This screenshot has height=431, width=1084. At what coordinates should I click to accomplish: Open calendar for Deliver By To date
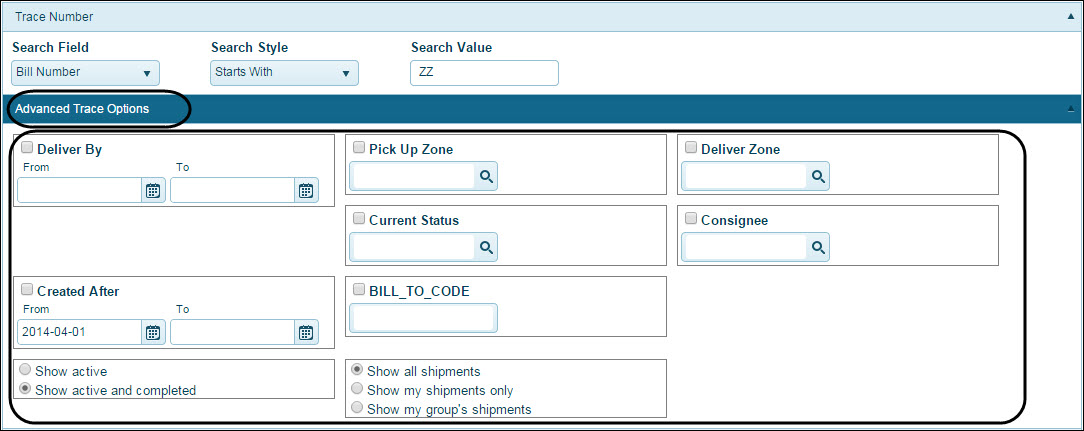[306, 191]
